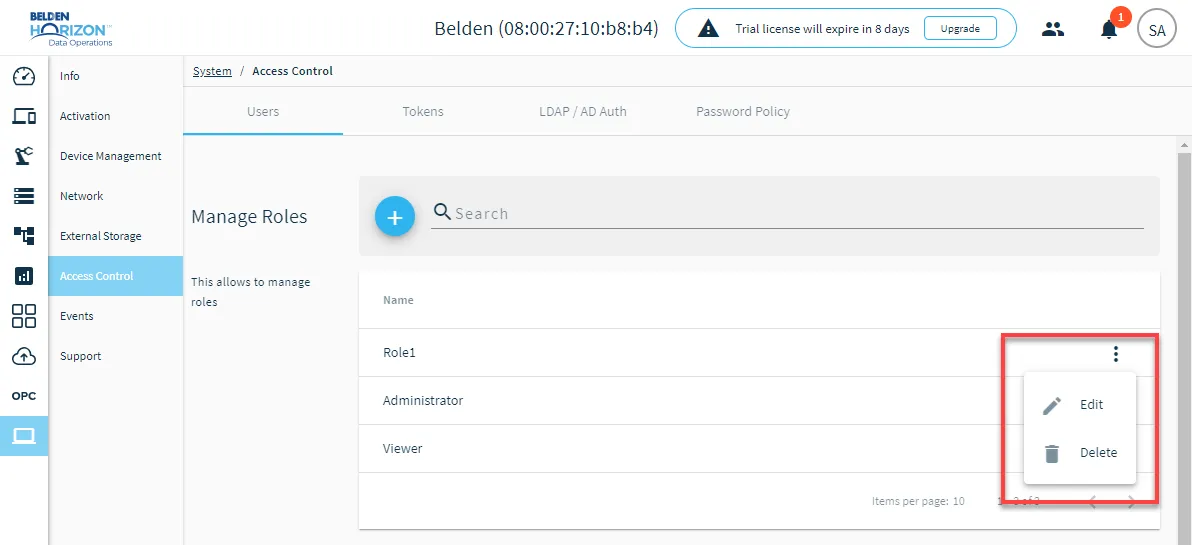Click the Viewer row name
Image resolution: width=1192 pixels, height=545 pixels.
coord(402,448)
